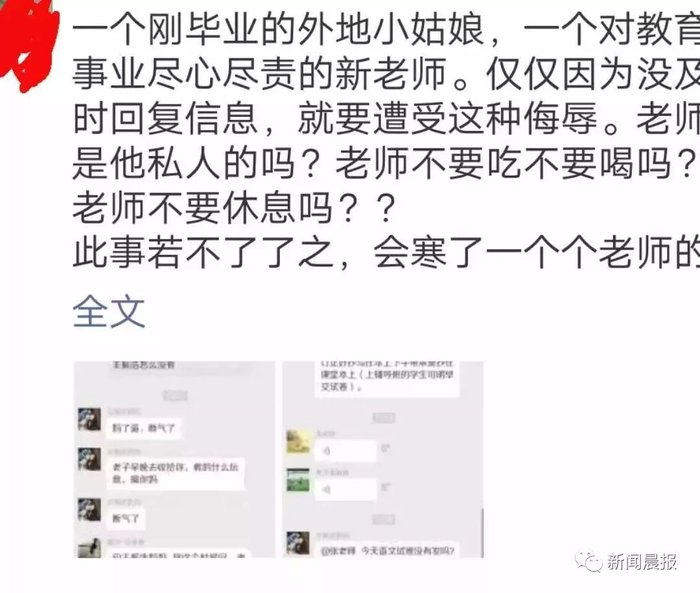
Task: Tap the 今天语文试卷 message bubble
Action: 388,551
